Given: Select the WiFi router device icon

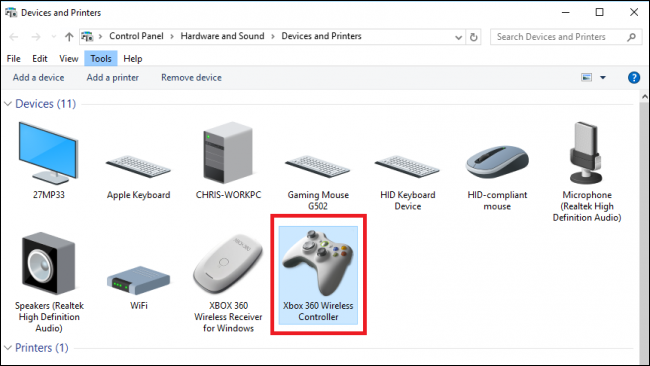Looking at the screenshot, I should (x=138, y=280).
